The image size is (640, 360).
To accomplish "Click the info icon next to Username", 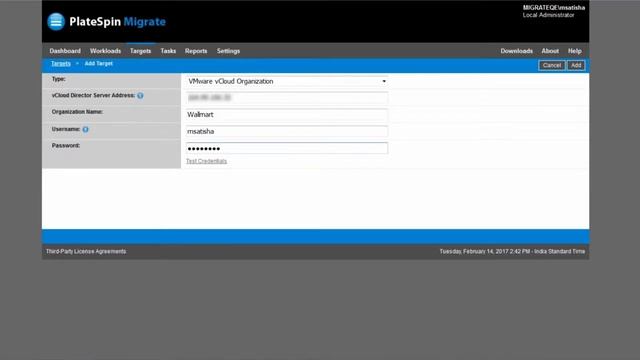I will 86,129.
